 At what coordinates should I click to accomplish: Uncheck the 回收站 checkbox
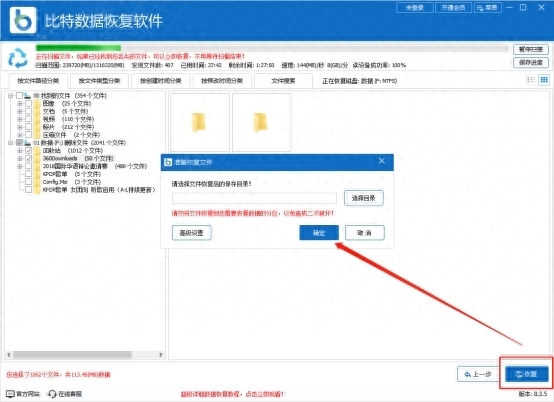[28, 150]
